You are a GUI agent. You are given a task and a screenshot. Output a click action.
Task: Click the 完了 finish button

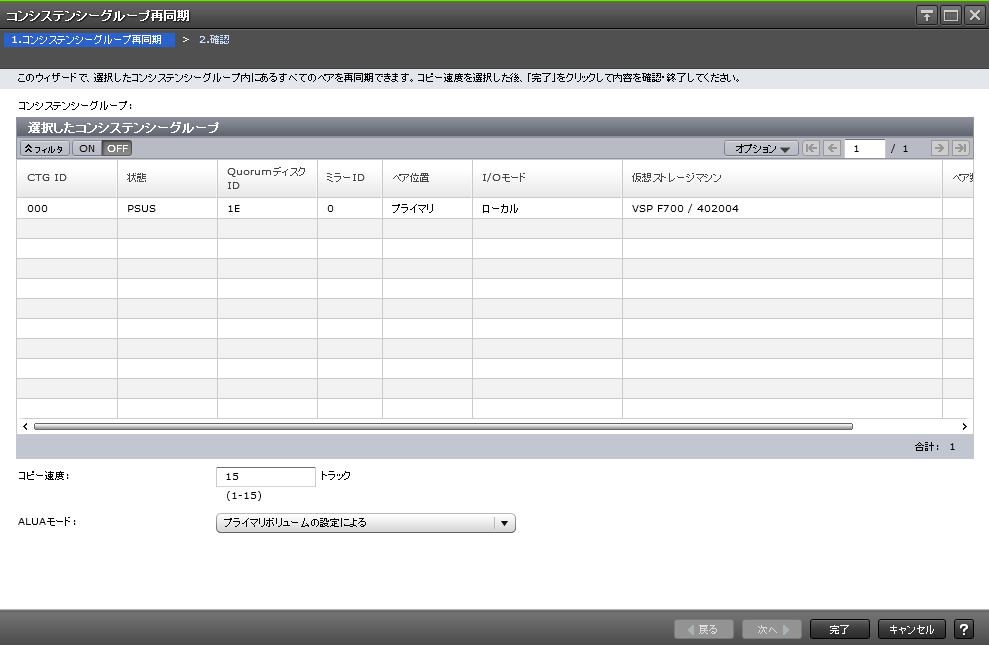839,629
